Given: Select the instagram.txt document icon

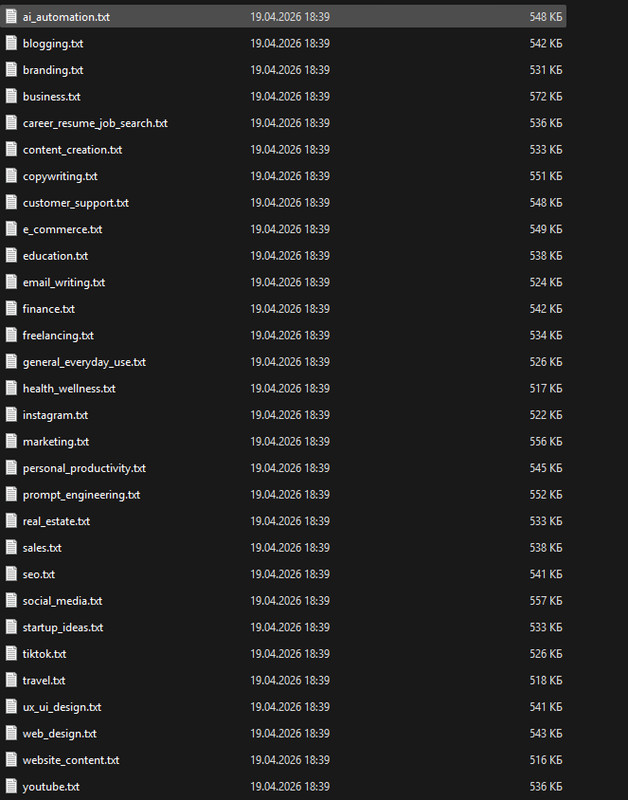Looking at the screenshot, I should click(11, 414).
